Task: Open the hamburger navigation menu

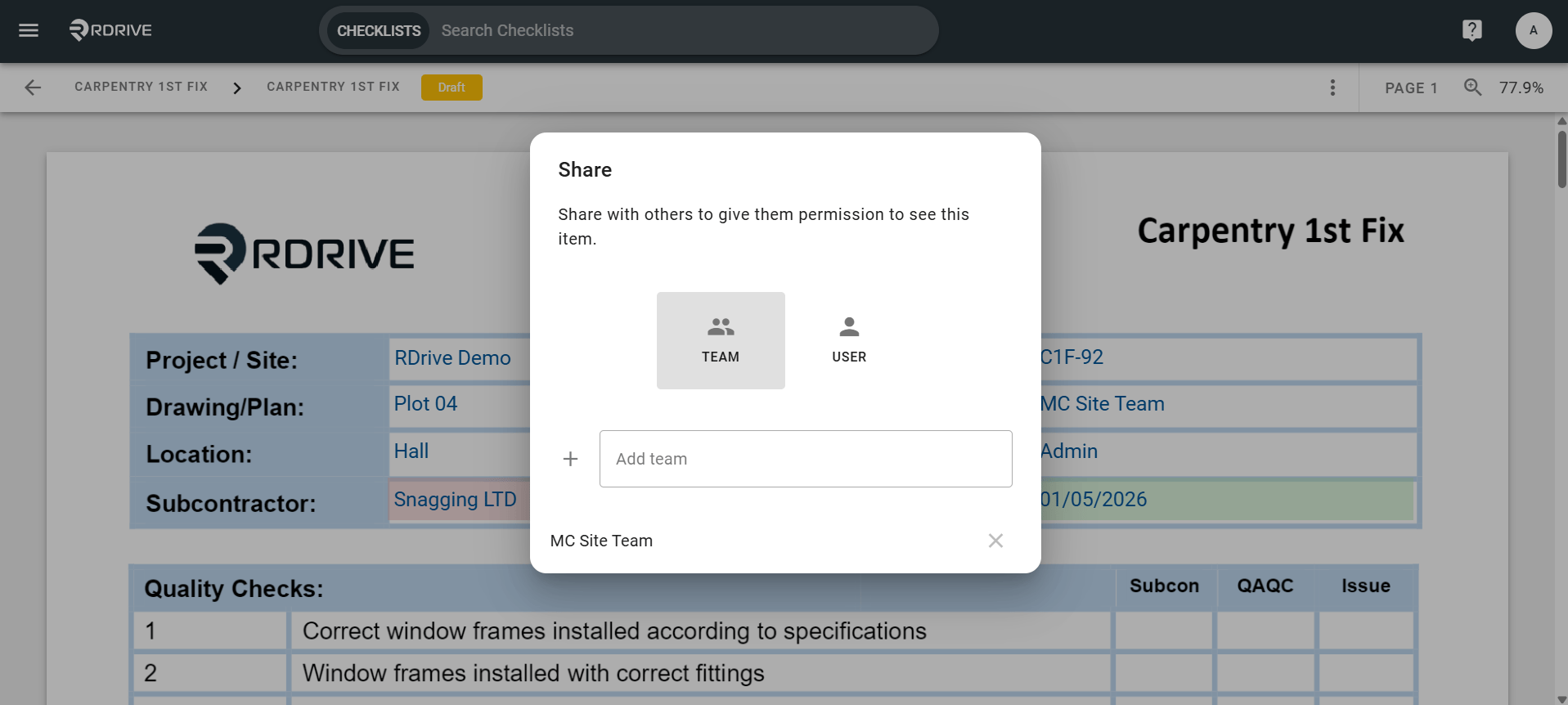Action: 29,30
